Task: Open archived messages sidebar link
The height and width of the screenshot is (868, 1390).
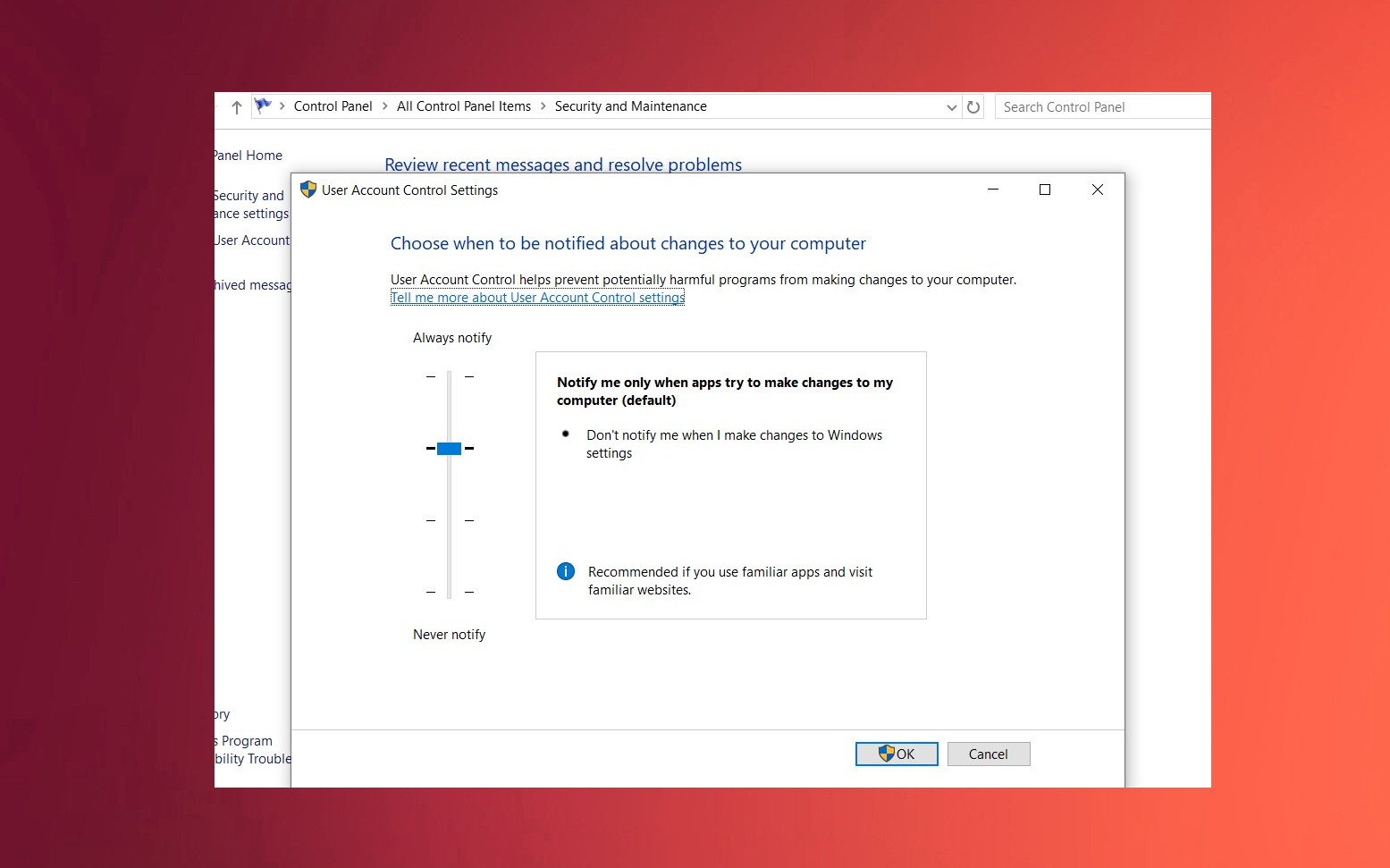Action: [x=253, y=285]
